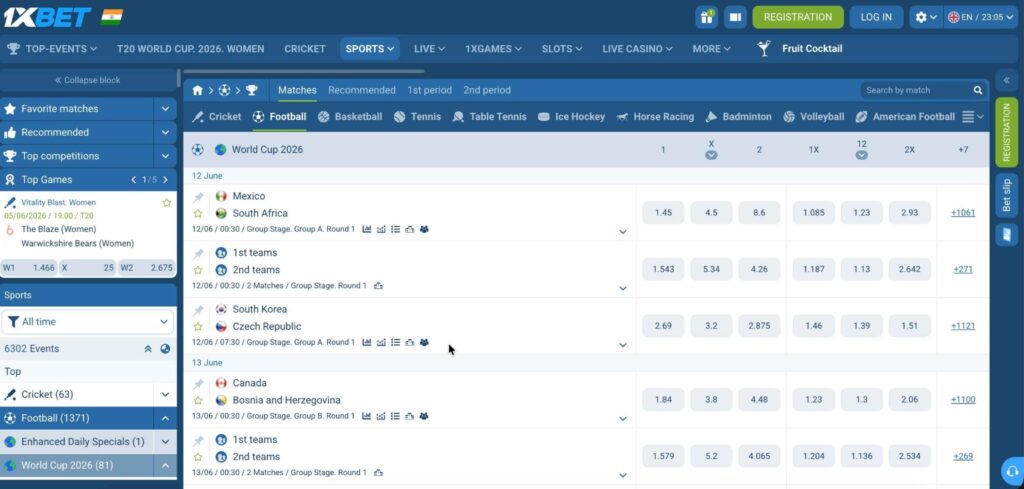Open line-graph icon for Mexico vs South Africa
The height and width of the screenshot is (489, 1024).
[x=381, y=229]
